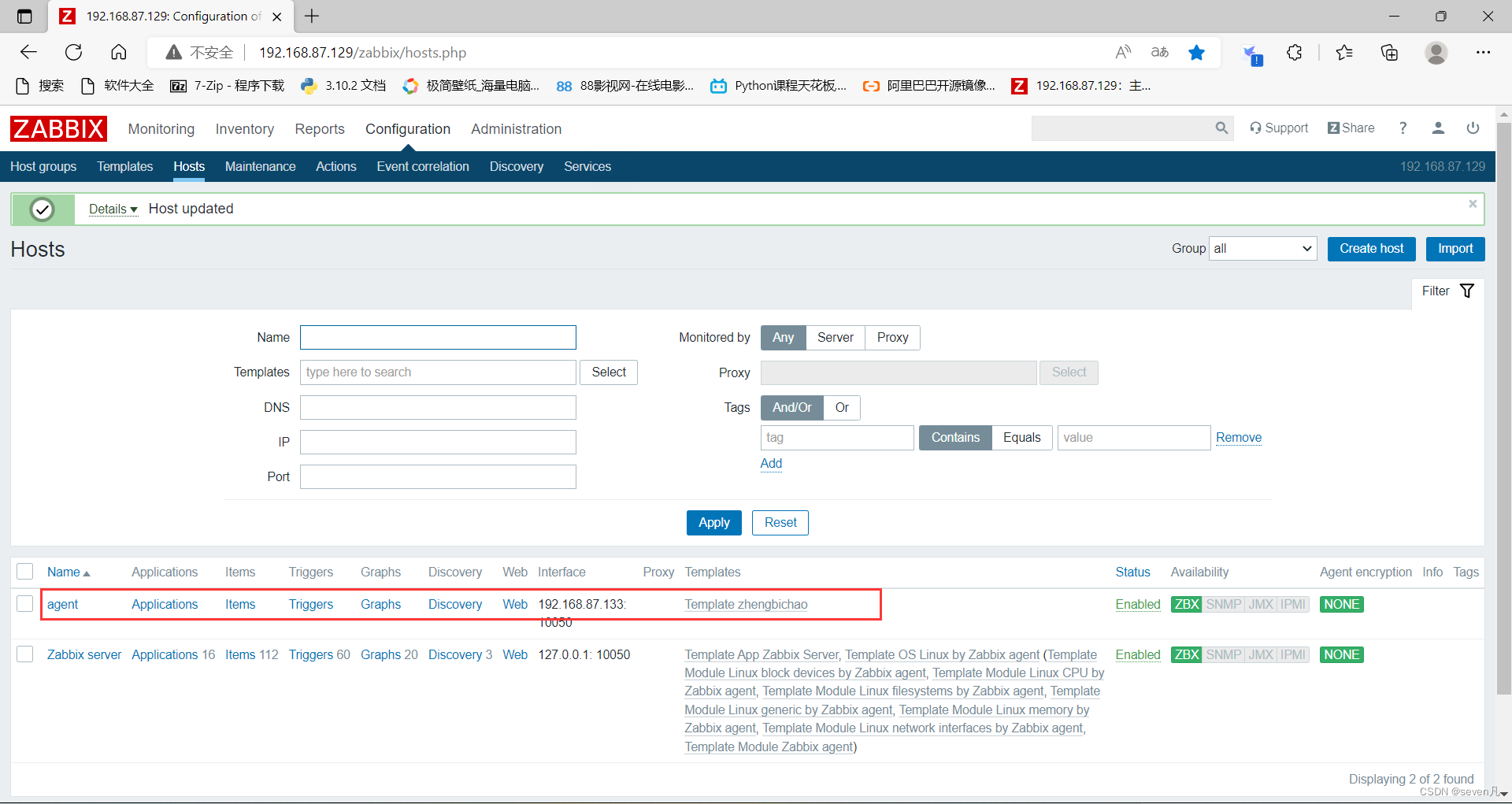Open the Zabbix Support link
1512x804 pixels.
pyautogui.click(x=1279, y=128)
